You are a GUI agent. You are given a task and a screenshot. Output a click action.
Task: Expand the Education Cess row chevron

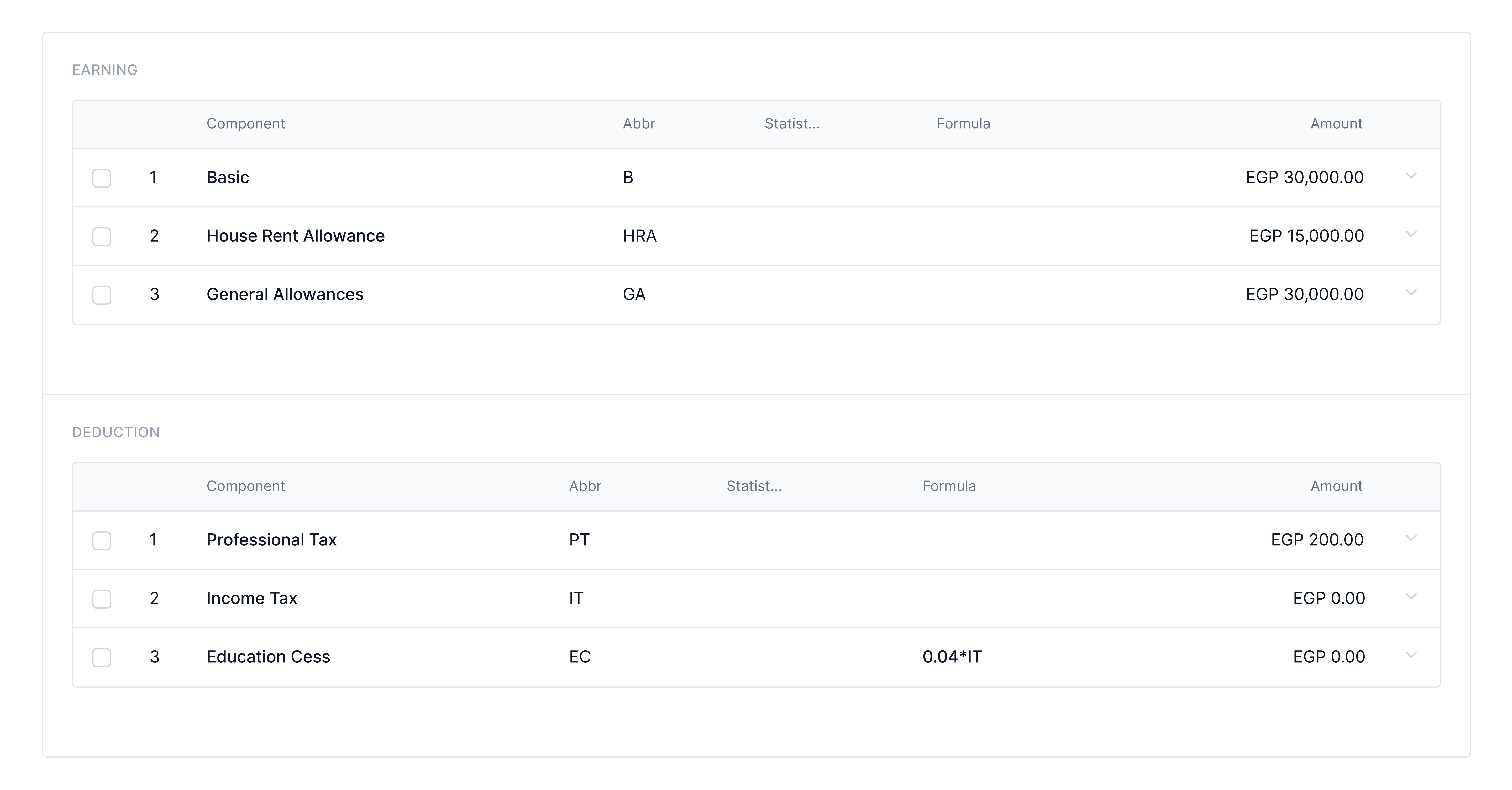click(1411, 656)
